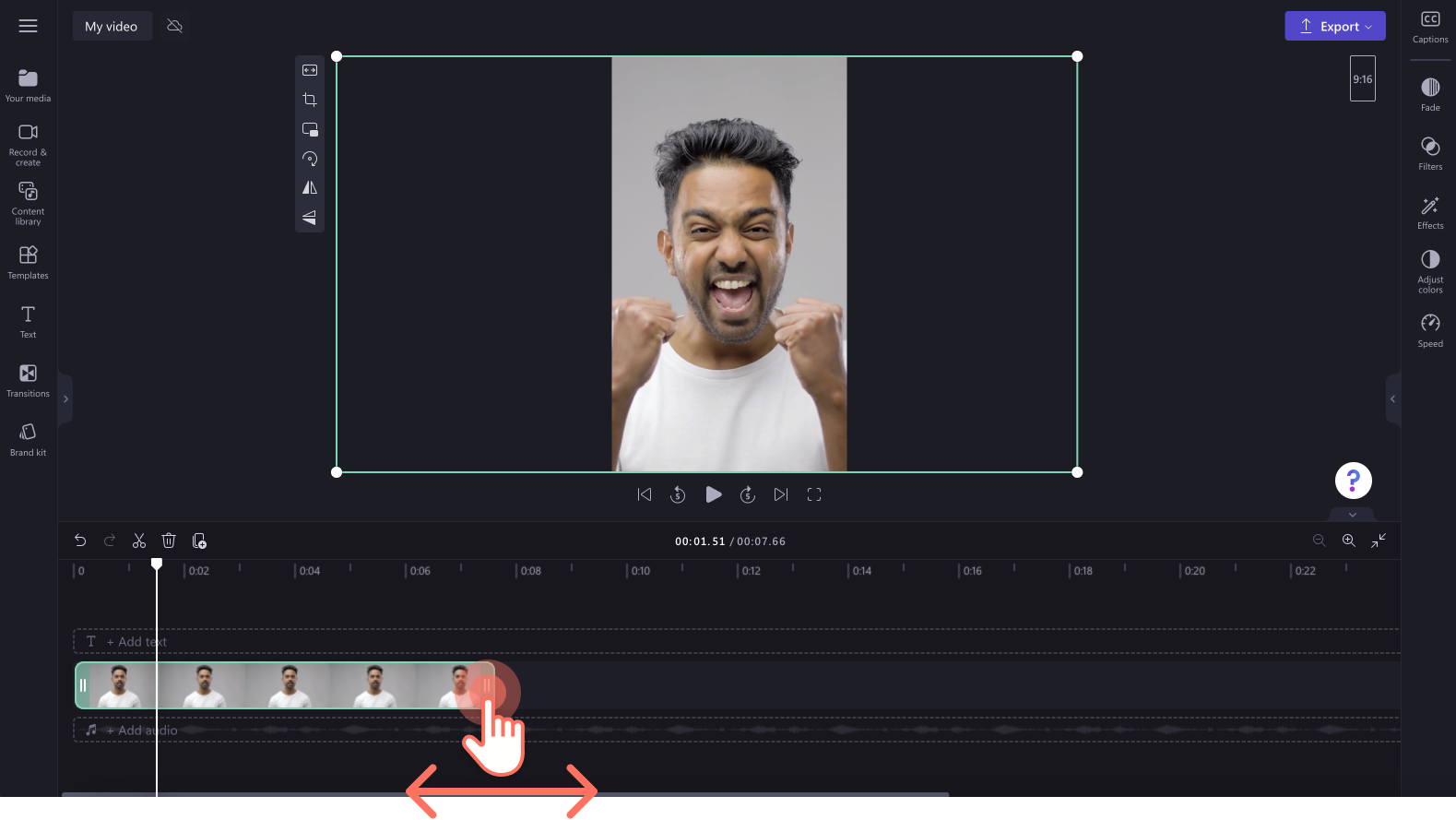The width and height of the screenshot is (1456, 820).
Task: Redo the last action
Action: tap(110, 541)
